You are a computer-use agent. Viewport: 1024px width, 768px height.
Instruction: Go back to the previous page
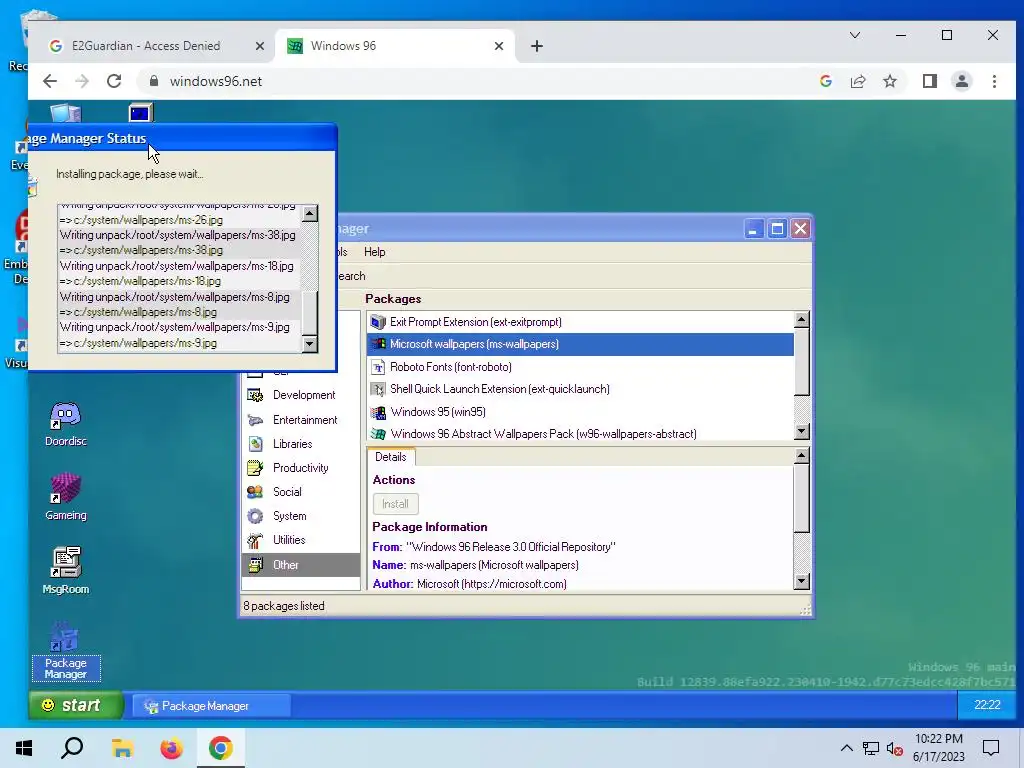[x=50, y=81]
